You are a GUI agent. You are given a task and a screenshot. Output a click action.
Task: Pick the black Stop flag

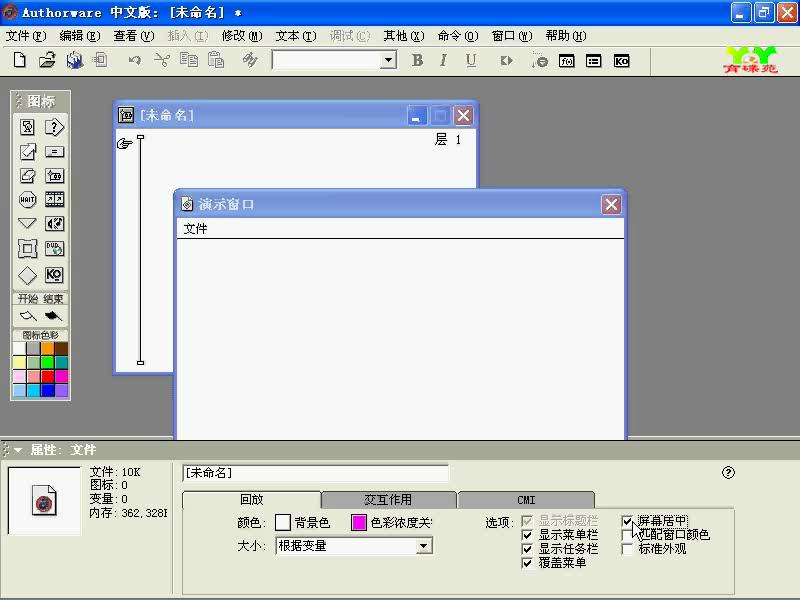point(53,316)
